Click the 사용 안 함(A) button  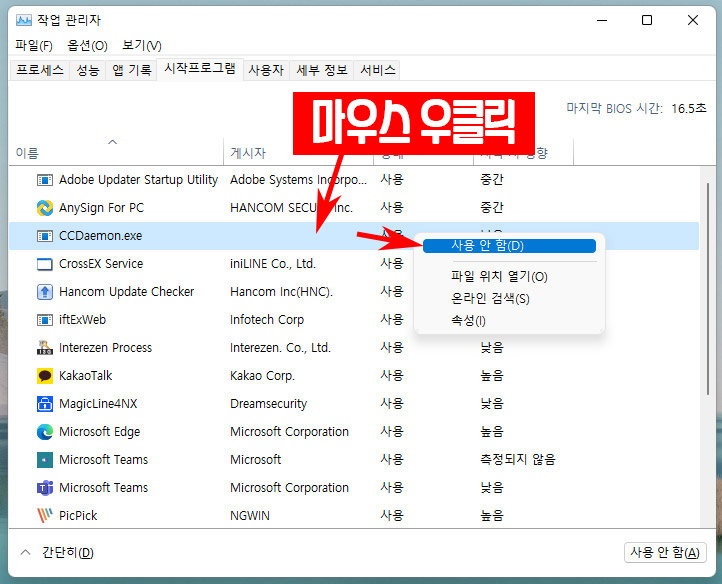pyautogui.click(x=665, y=552)
